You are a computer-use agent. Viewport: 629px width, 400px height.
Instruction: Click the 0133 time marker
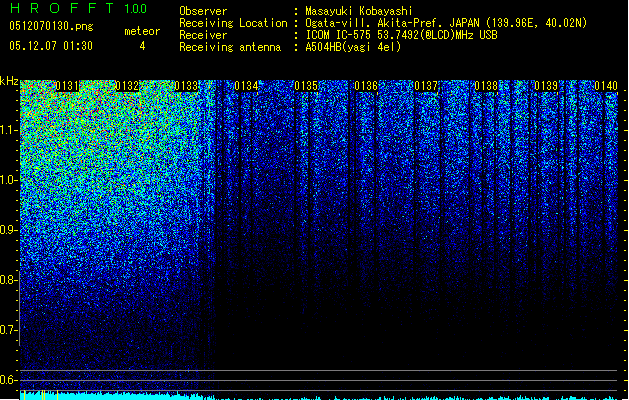[x=187, y=86]
